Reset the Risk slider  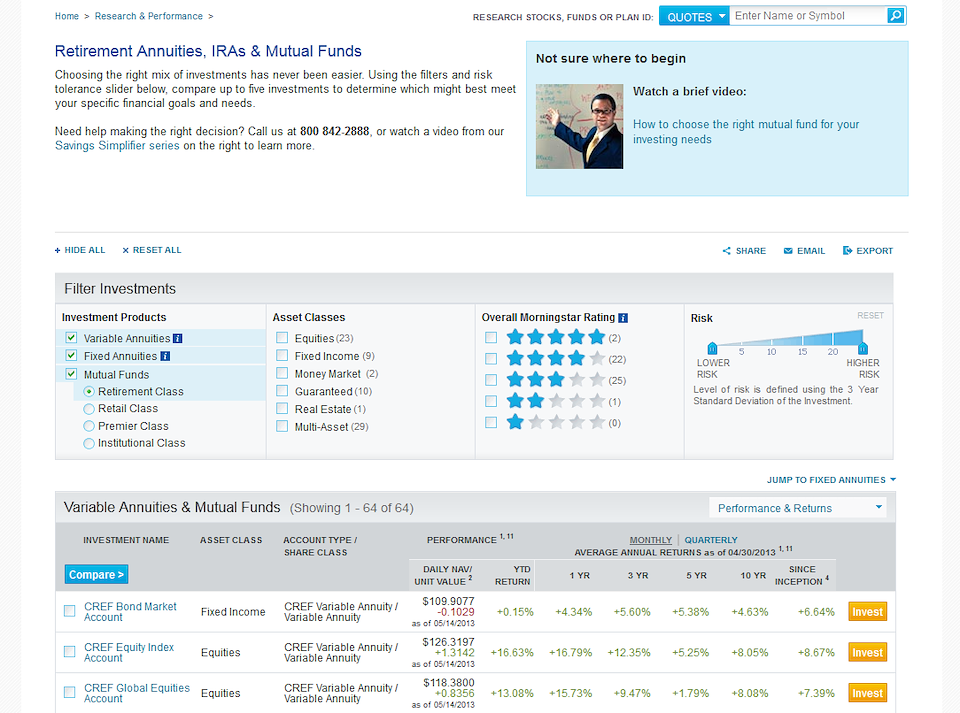[x=870, y=316]
